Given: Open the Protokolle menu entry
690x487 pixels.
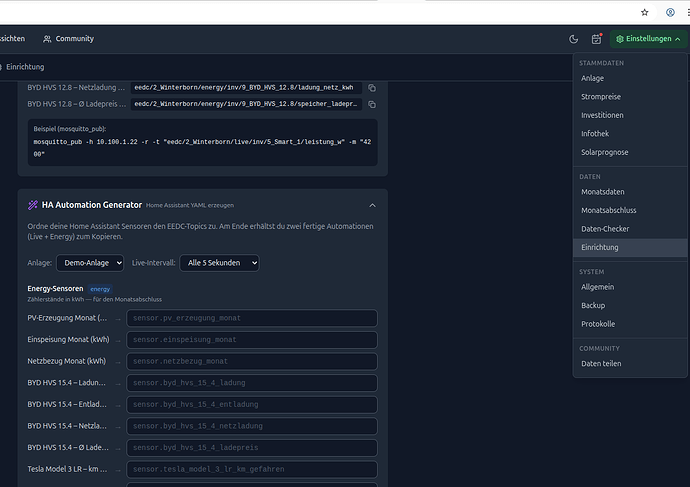Looking at the screenshot, I should 598,324.
